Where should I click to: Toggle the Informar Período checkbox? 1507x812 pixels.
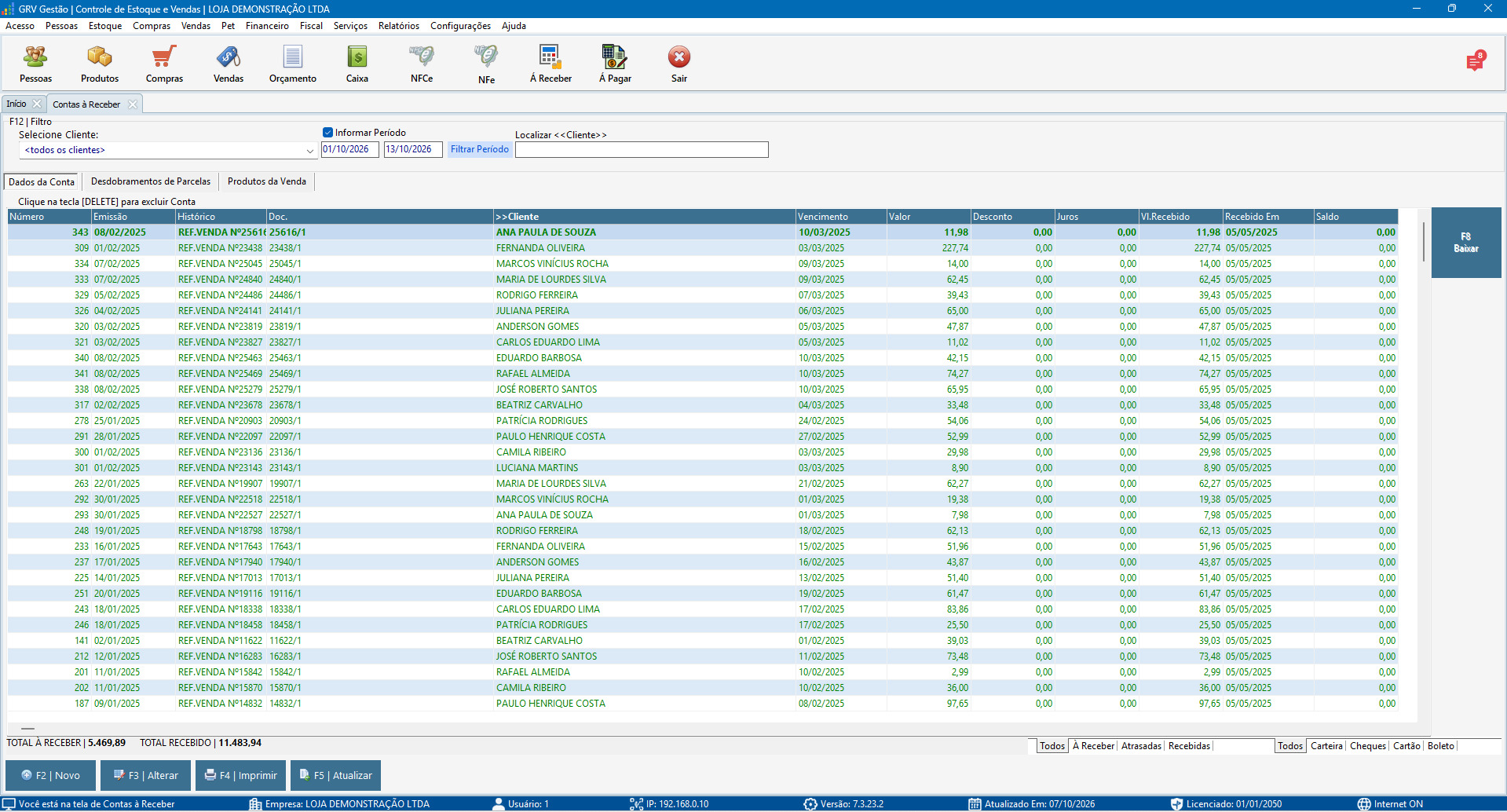(328, 133)
